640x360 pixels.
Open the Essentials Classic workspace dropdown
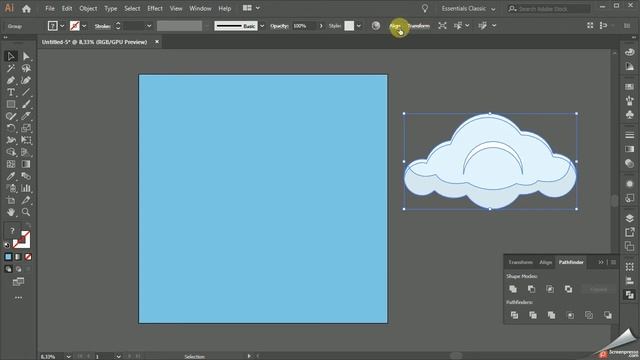[x=468, y=9]
